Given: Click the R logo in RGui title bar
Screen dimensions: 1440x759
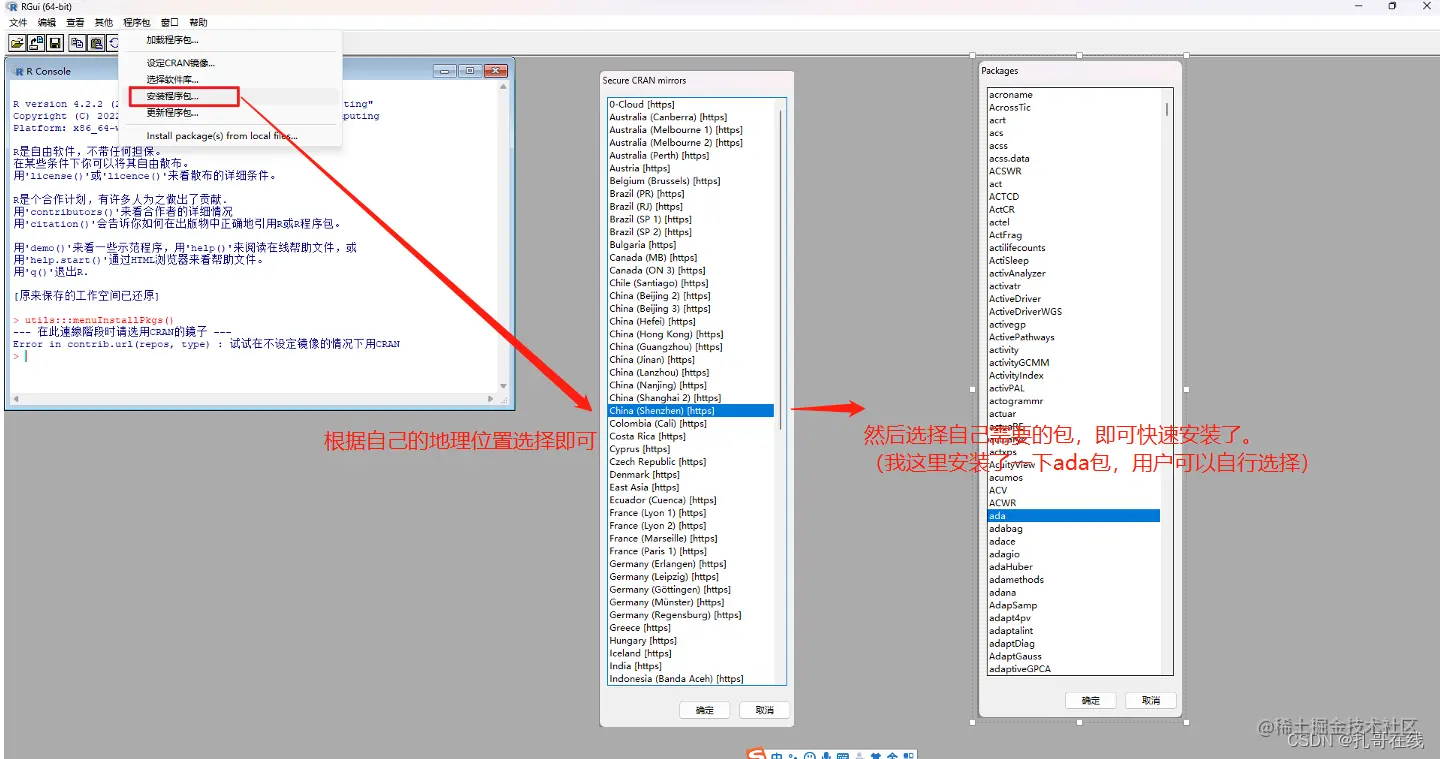Looking at the screenshot, I should pos(12,6).
